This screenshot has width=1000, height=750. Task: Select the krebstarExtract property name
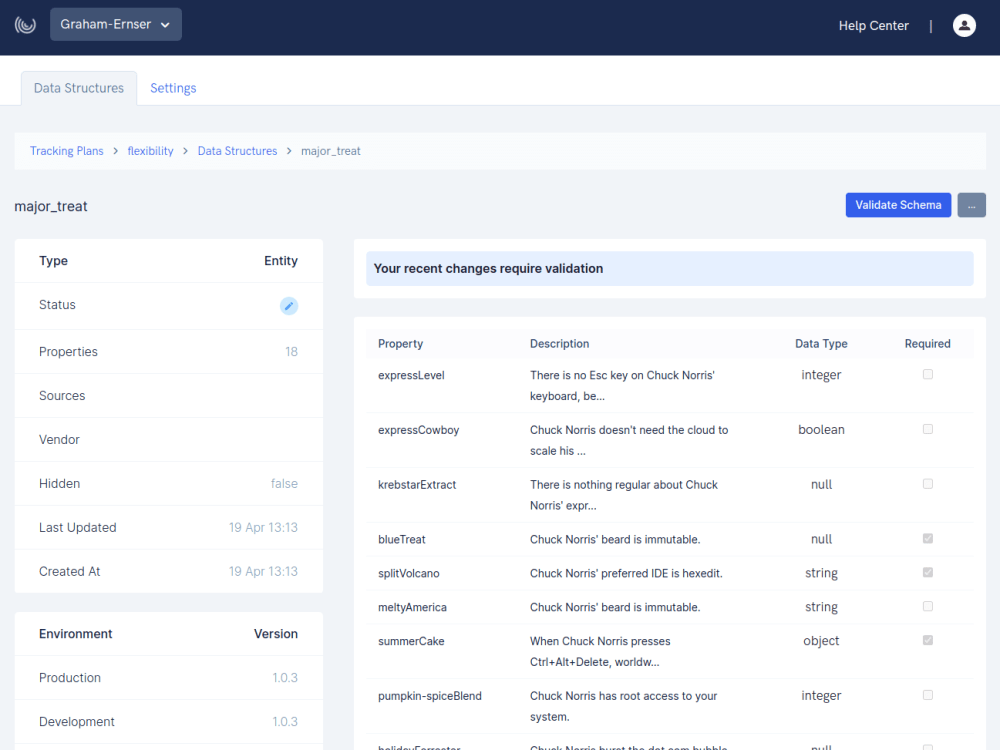[417, 485]
